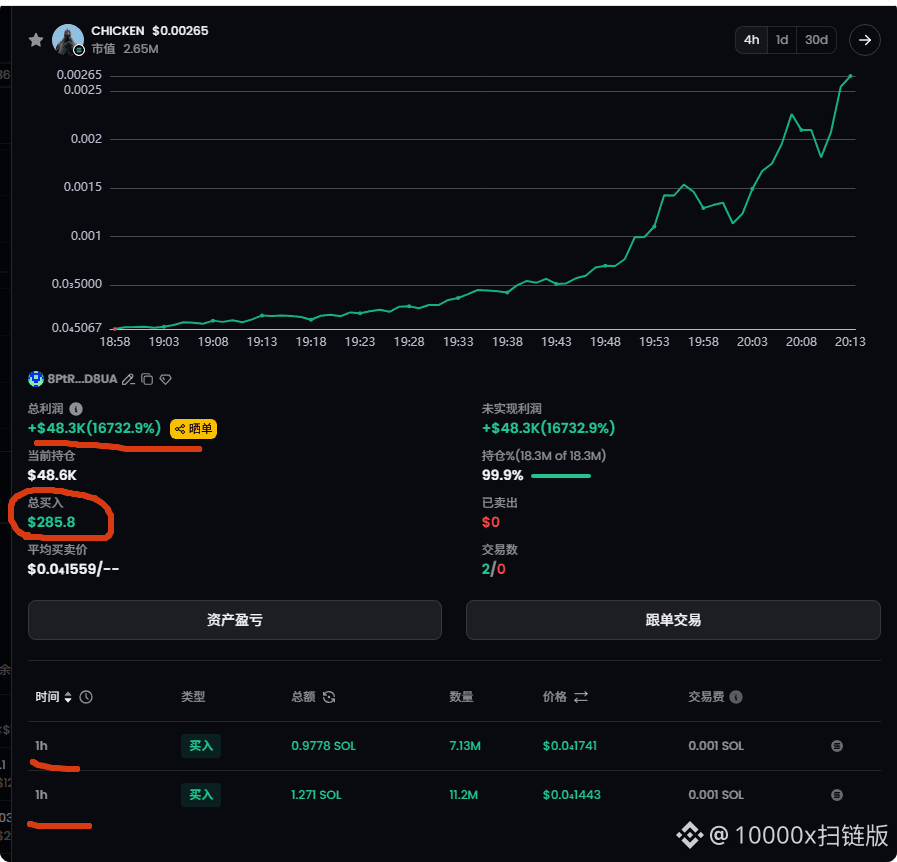Click the 总买入 value $285.8

point(51,522)
